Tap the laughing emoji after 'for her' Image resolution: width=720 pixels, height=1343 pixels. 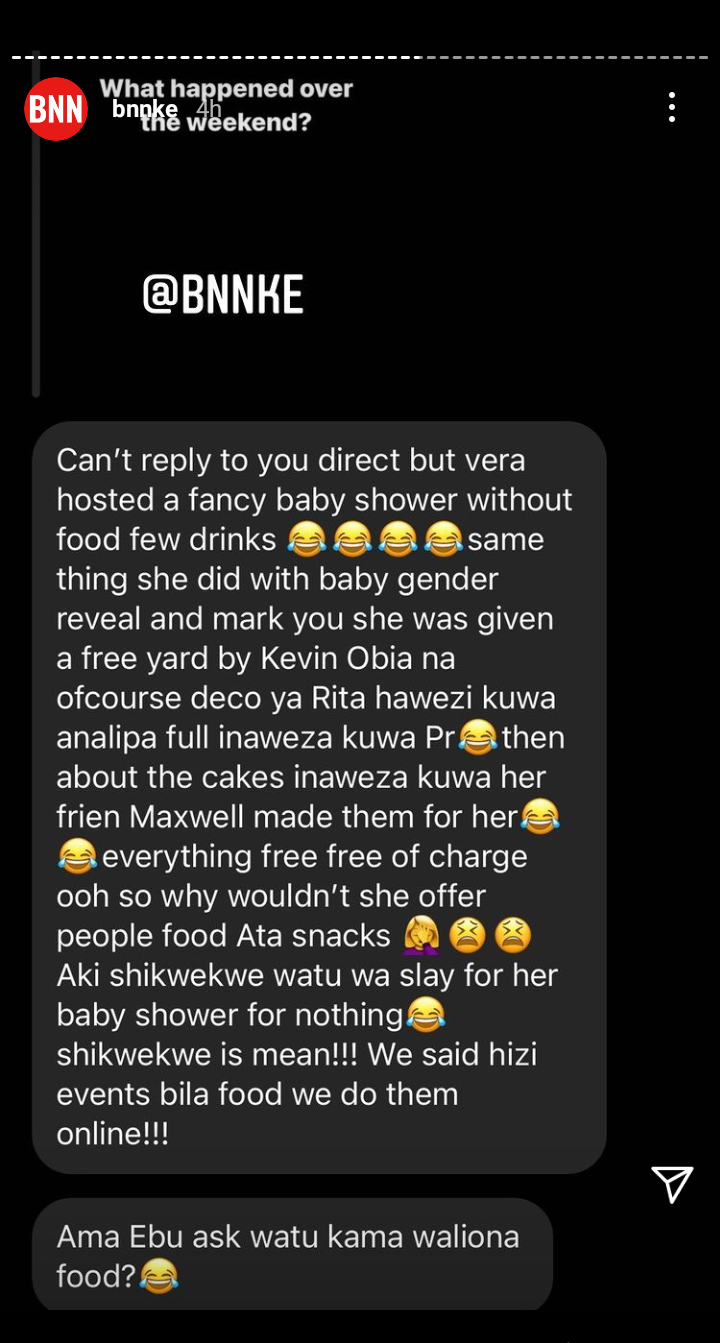coord(540,818)
